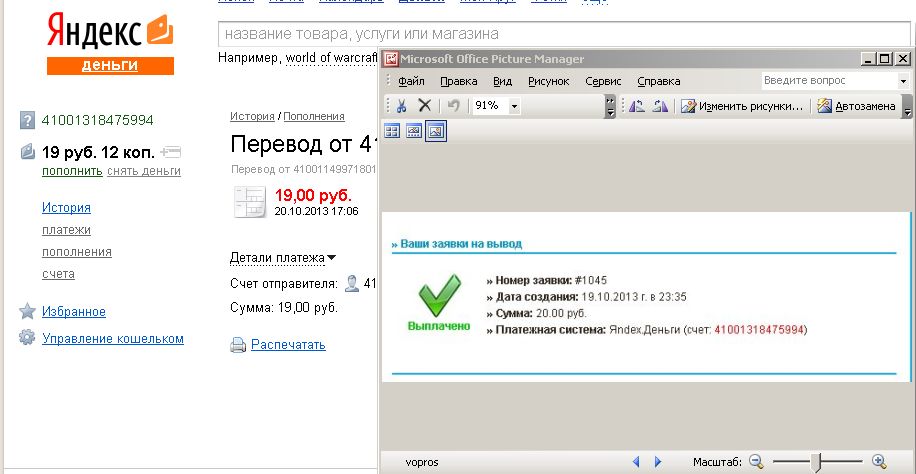Screen dimensions: 916x474
Task: Switch to Filmstrip view icon
Action: (x=414, y=132)
